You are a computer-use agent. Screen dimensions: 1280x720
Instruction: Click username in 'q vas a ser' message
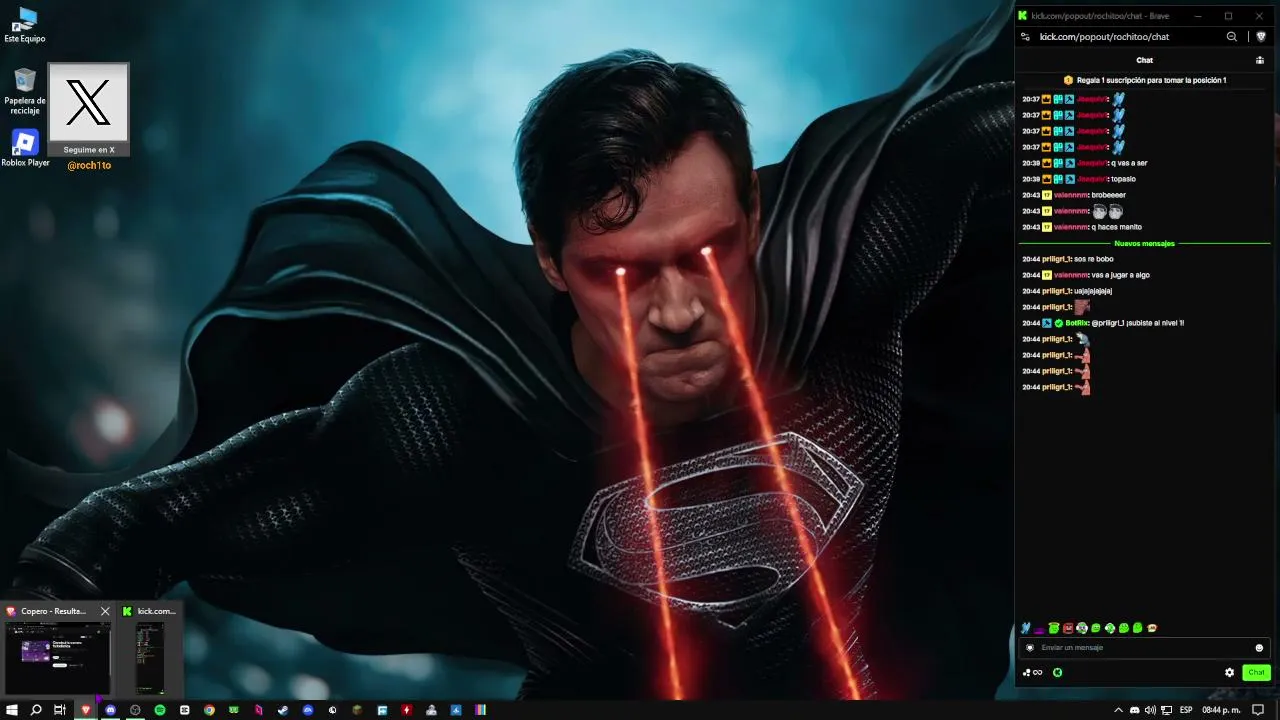1092,163
